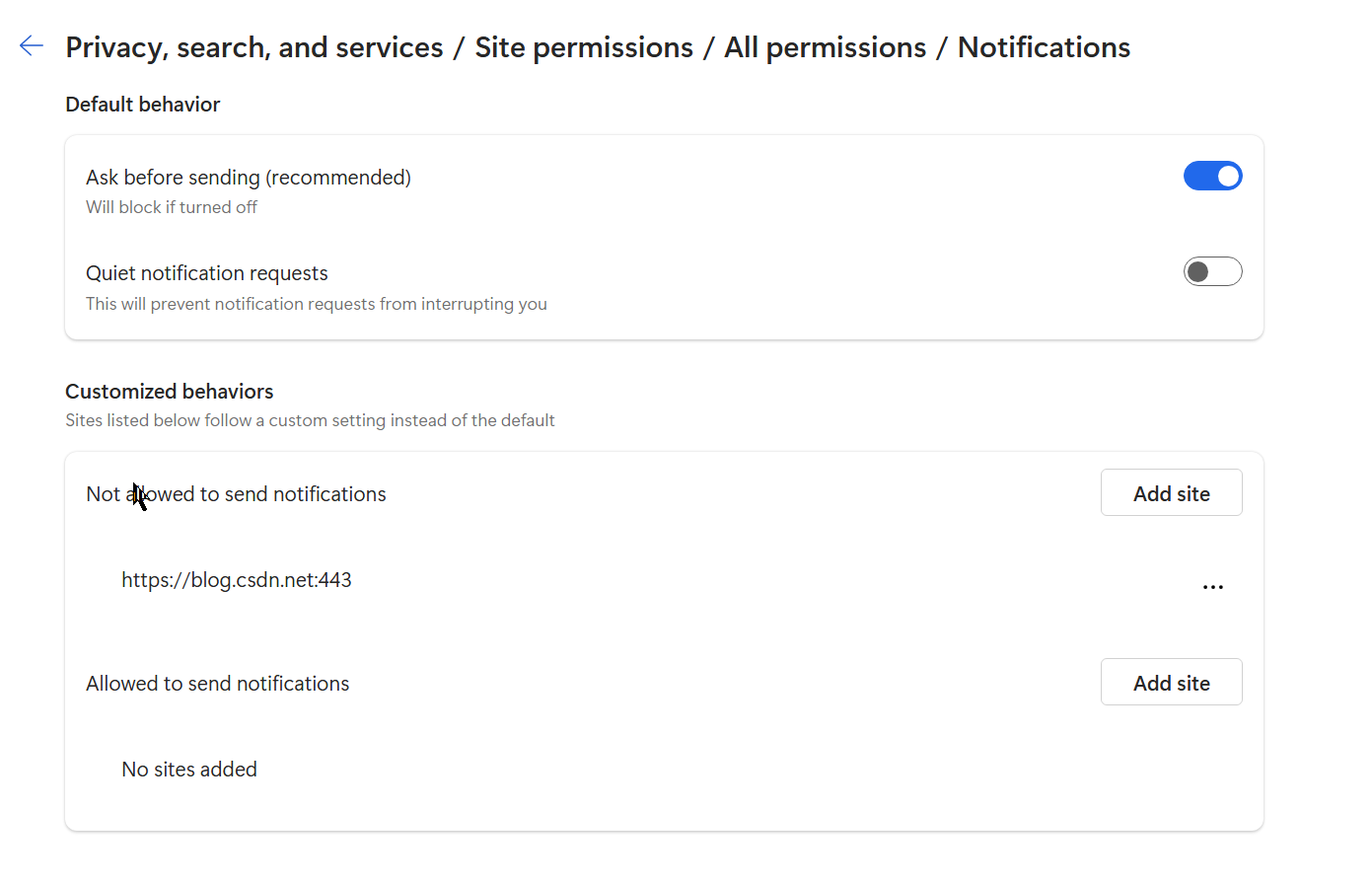The height and width of the screenshot is (883, 1372).
Task: Open more actions for blog.csdn.net entry
Action: [x=1212, y=587]
